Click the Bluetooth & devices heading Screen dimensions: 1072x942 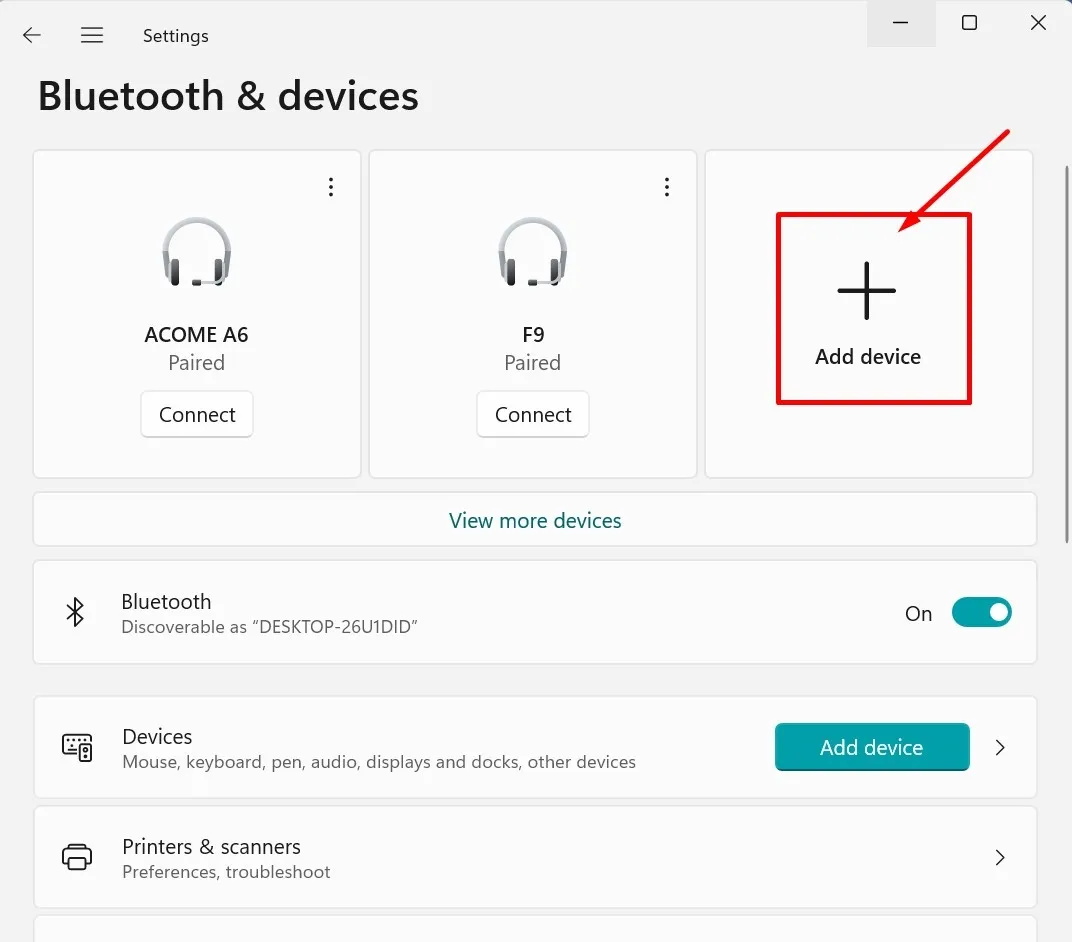point(228,95)
